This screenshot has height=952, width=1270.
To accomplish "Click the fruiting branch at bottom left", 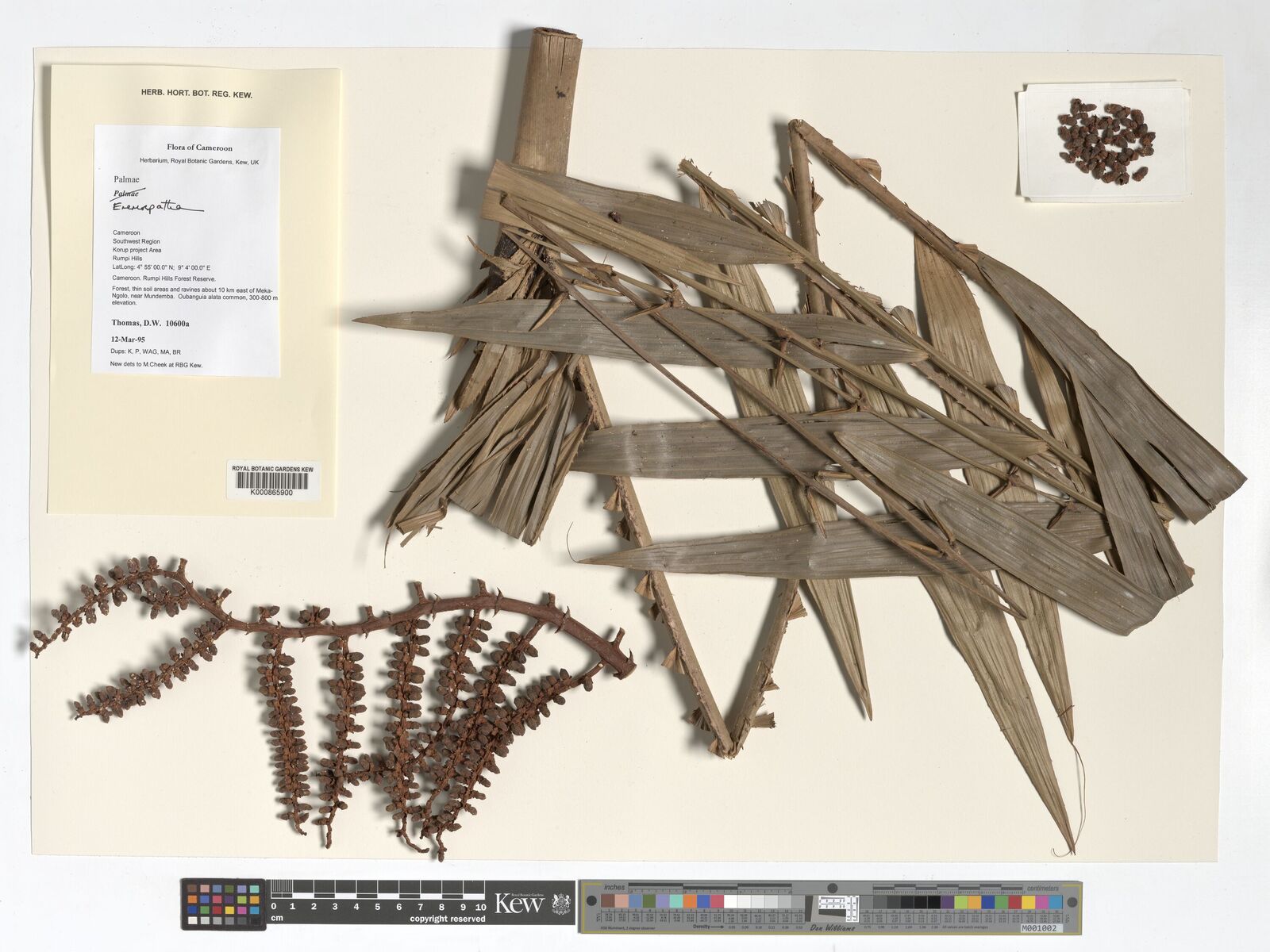I will pyautogui.click(x=333, y=682).
